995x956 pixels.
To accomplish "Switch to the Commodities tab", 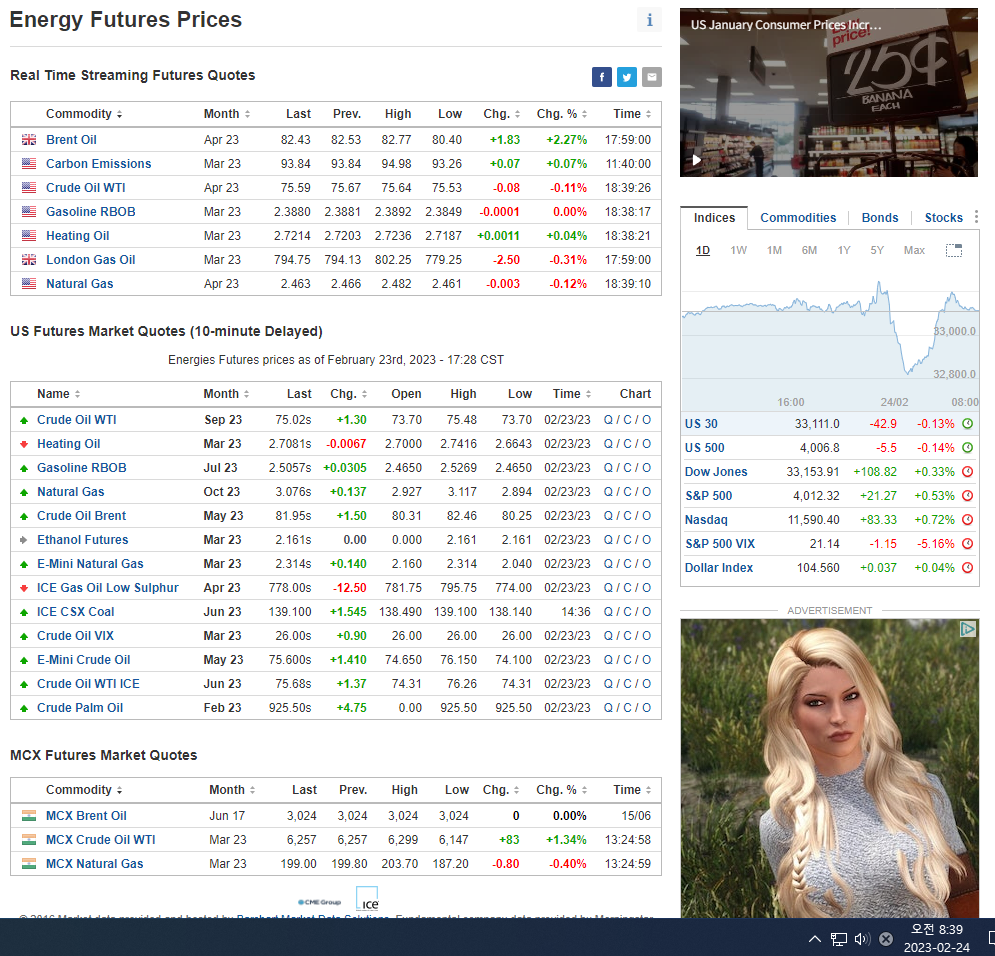I will pyautogui.click(x=798, y=218).
